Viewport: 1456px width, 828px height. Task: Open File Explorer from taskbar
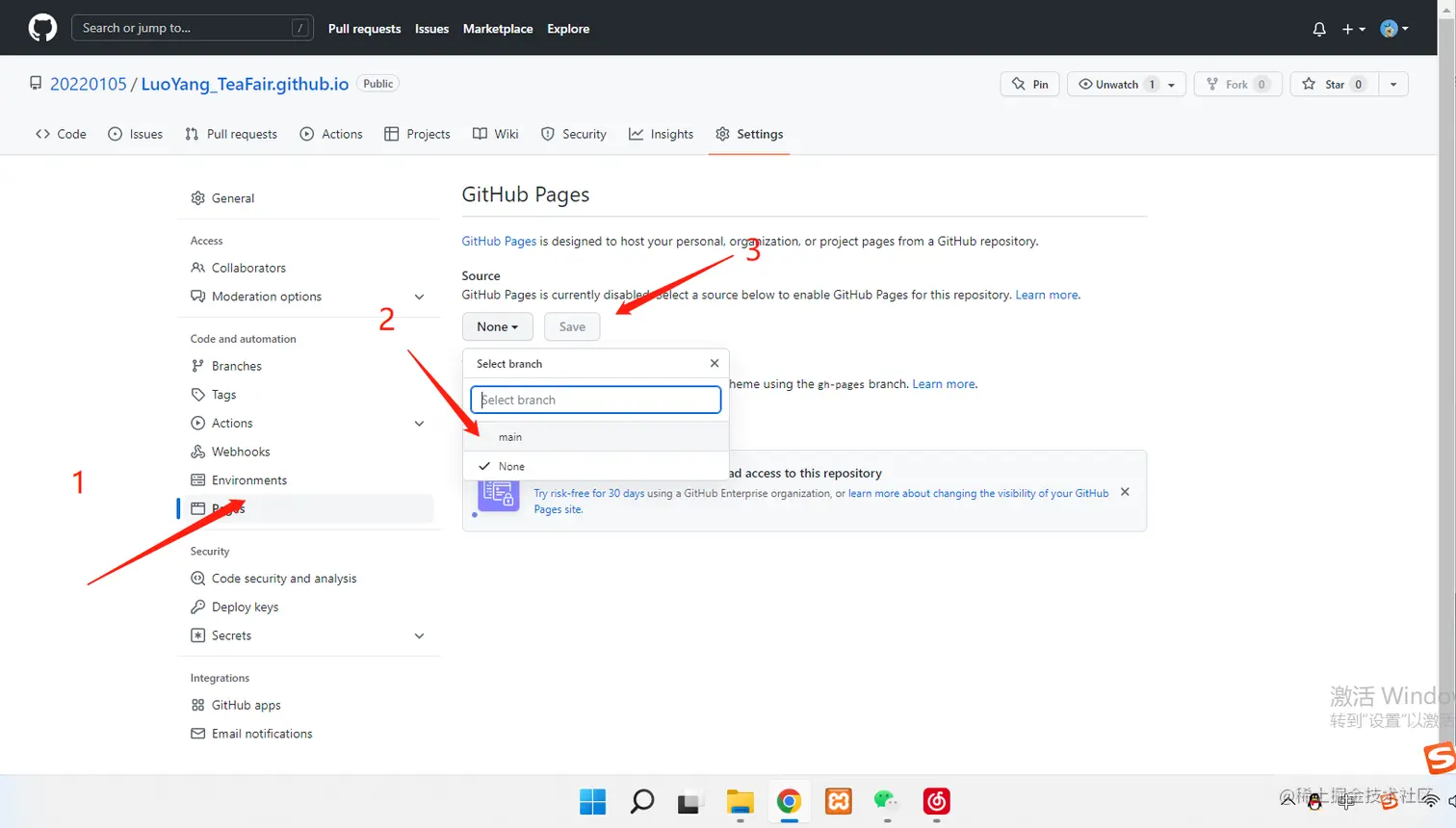tap(740, 801)
